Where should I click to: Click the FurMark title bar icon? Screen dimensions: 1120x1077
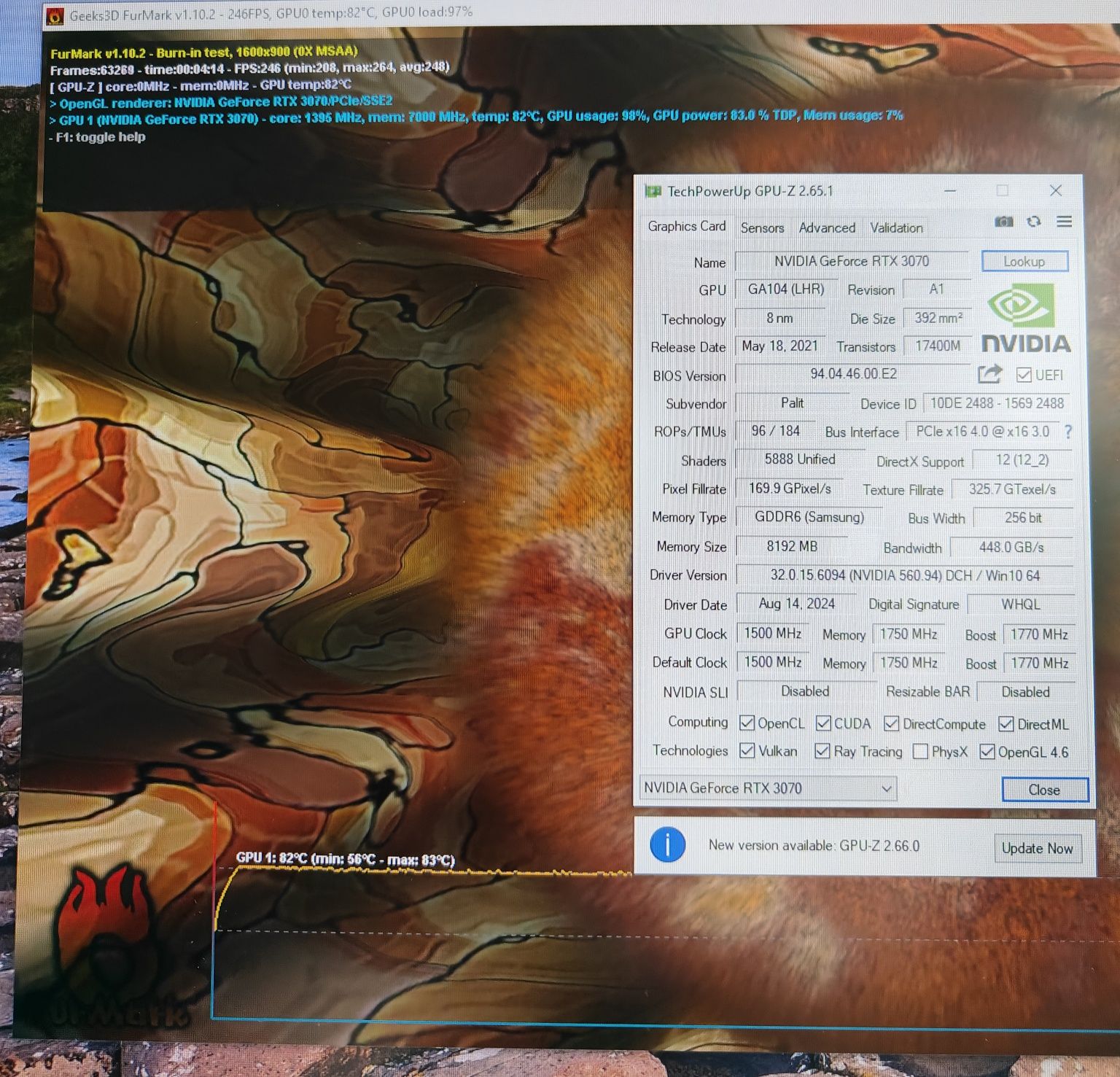coord(55,15)
